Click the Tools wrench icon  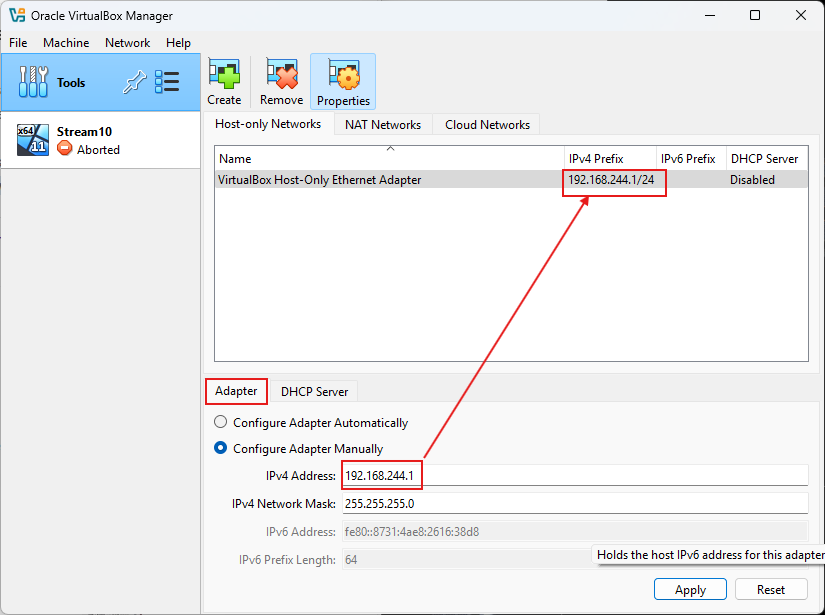pos(33,83)
